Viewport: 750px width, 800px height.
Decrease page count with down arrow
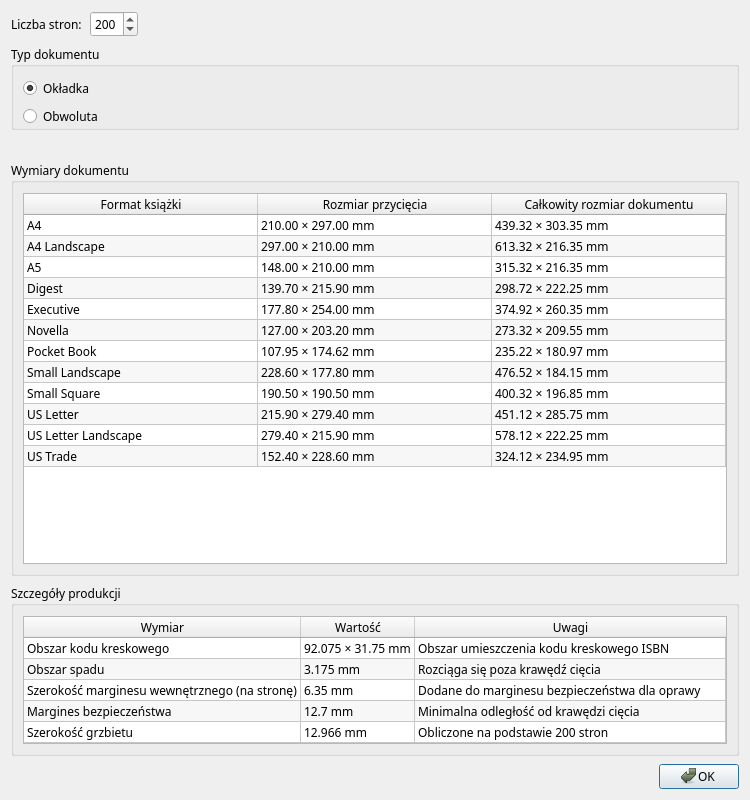129,29
